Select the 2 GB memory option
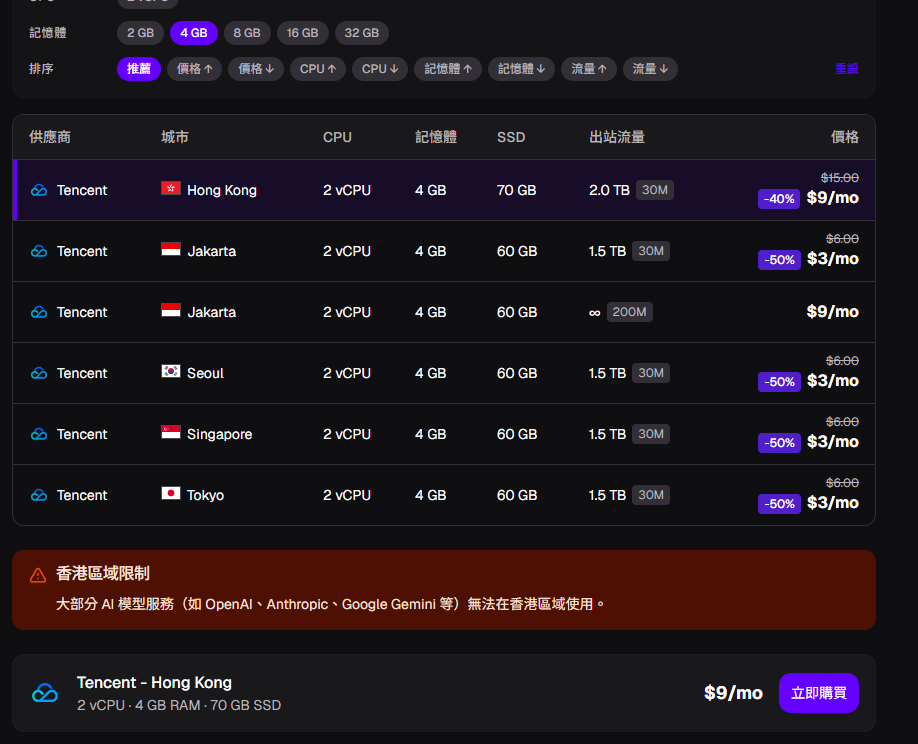This screenshot has height=744, width=918. [141, 33]
